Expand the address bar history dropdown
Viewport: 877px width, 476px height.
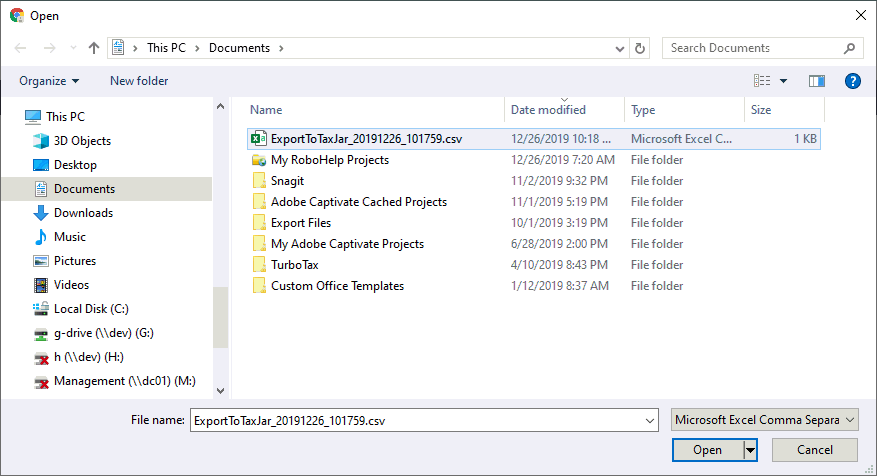point(619,48)
